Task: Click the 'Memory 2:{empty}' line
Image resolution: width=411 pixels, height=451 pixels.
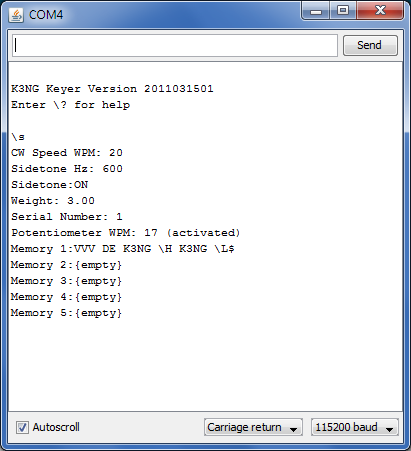Action: (66, 265)
